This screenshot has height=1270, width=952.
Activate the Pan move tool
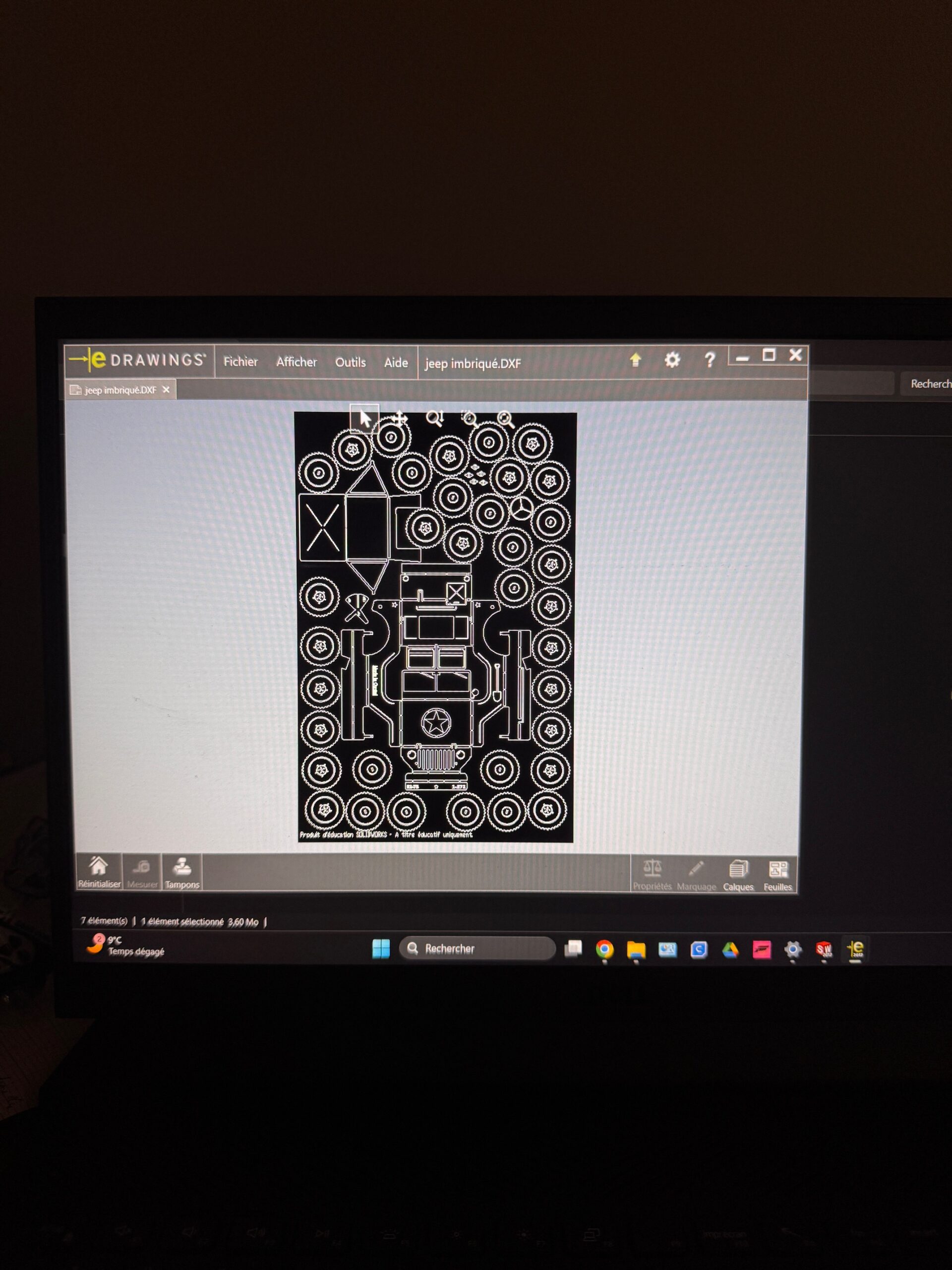pyautogui.click(x=399, y=419)
